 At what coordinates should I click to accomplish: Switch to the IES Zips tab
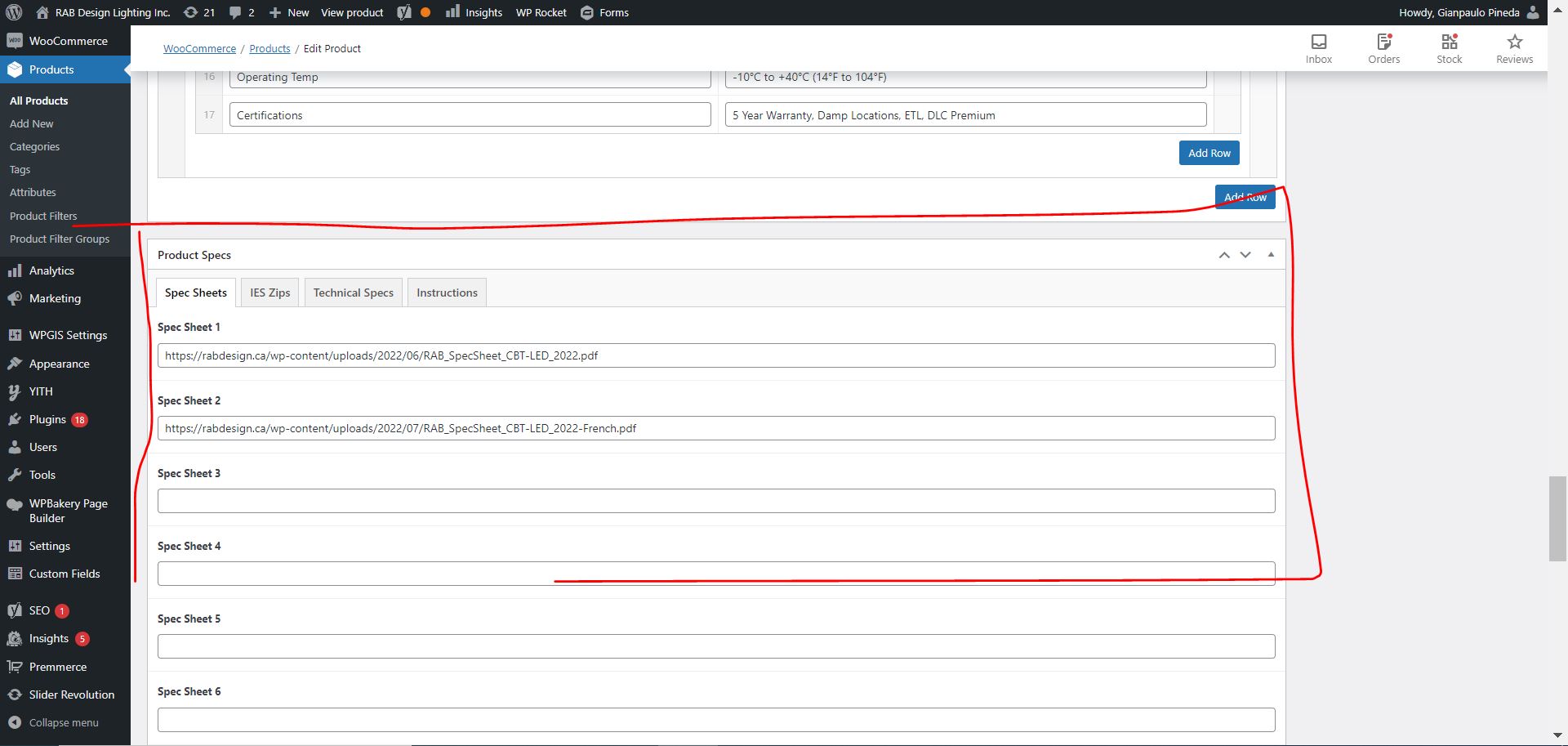click(x=269, y=293)
